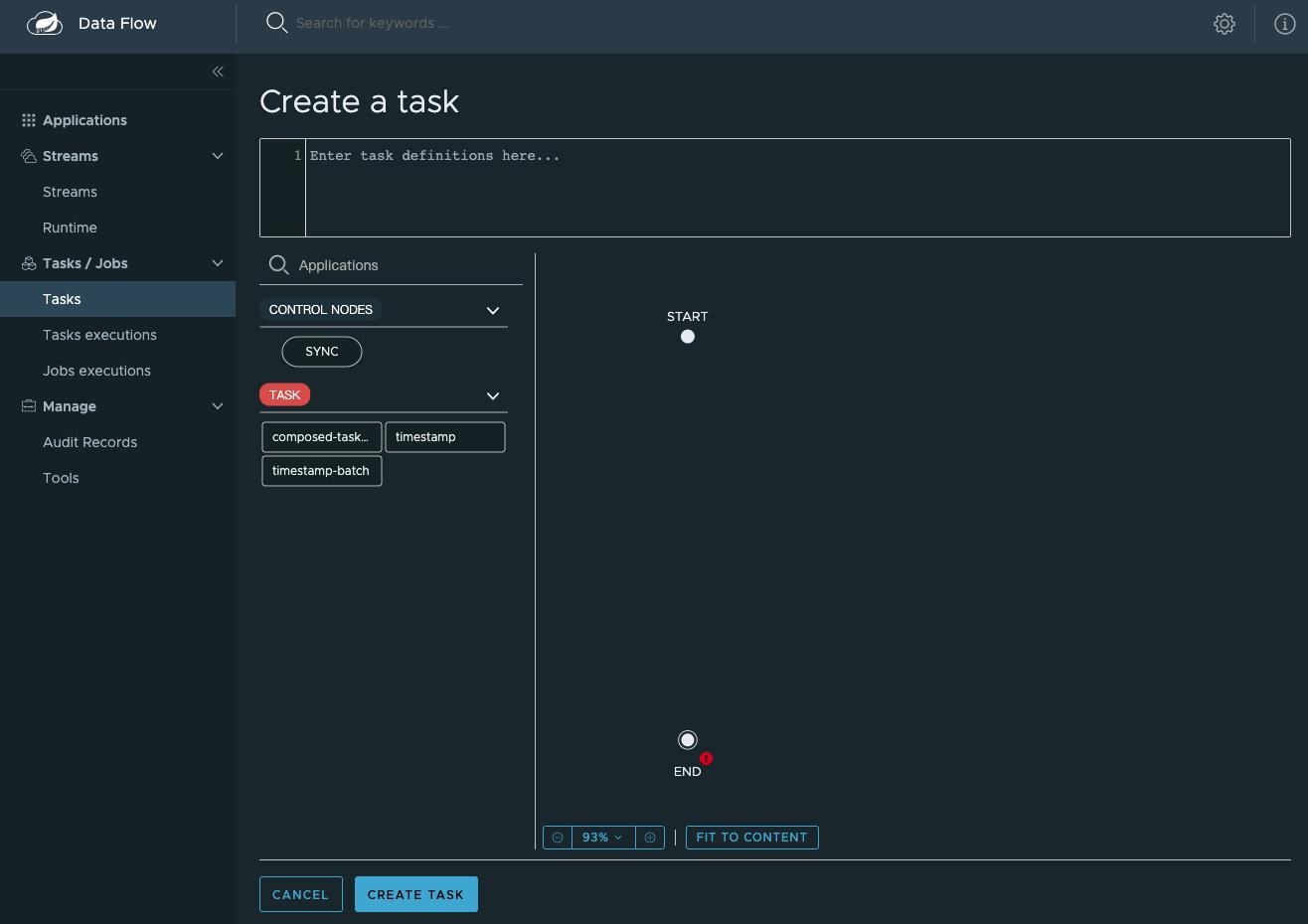Click the Create a task heading

pyautogui.click(x=359, y=101)
